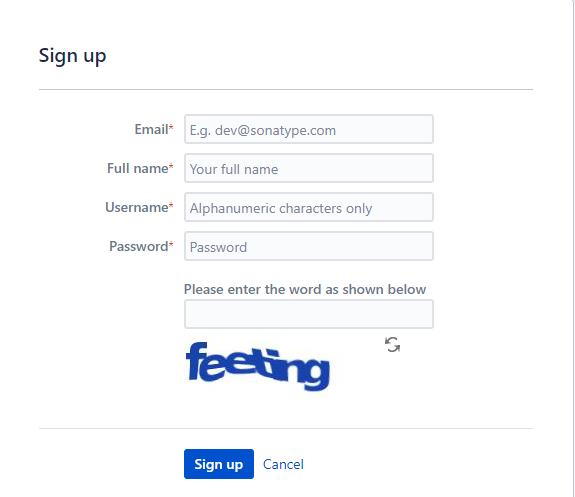Click the Email input field
This screenshot has height=497, width=575.
[309, 129]
